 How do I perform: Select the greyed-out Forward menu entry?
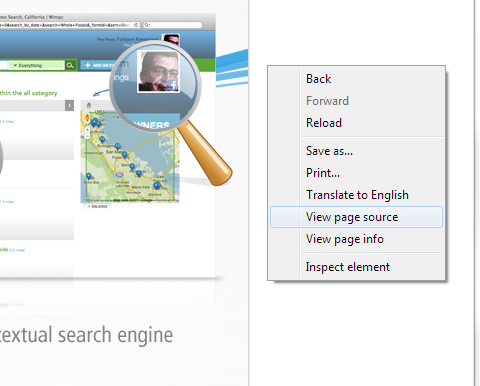click(356, 101)
